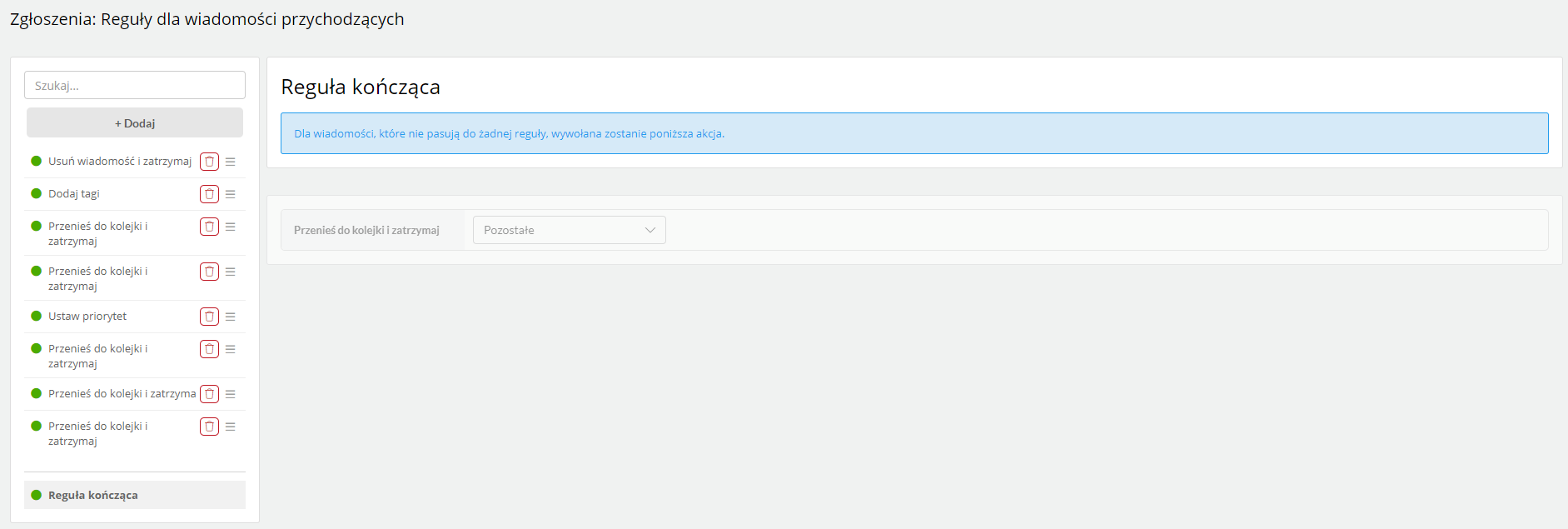Click the blue info banner text
Screen dimensions: 1568x529
(510, 133)
